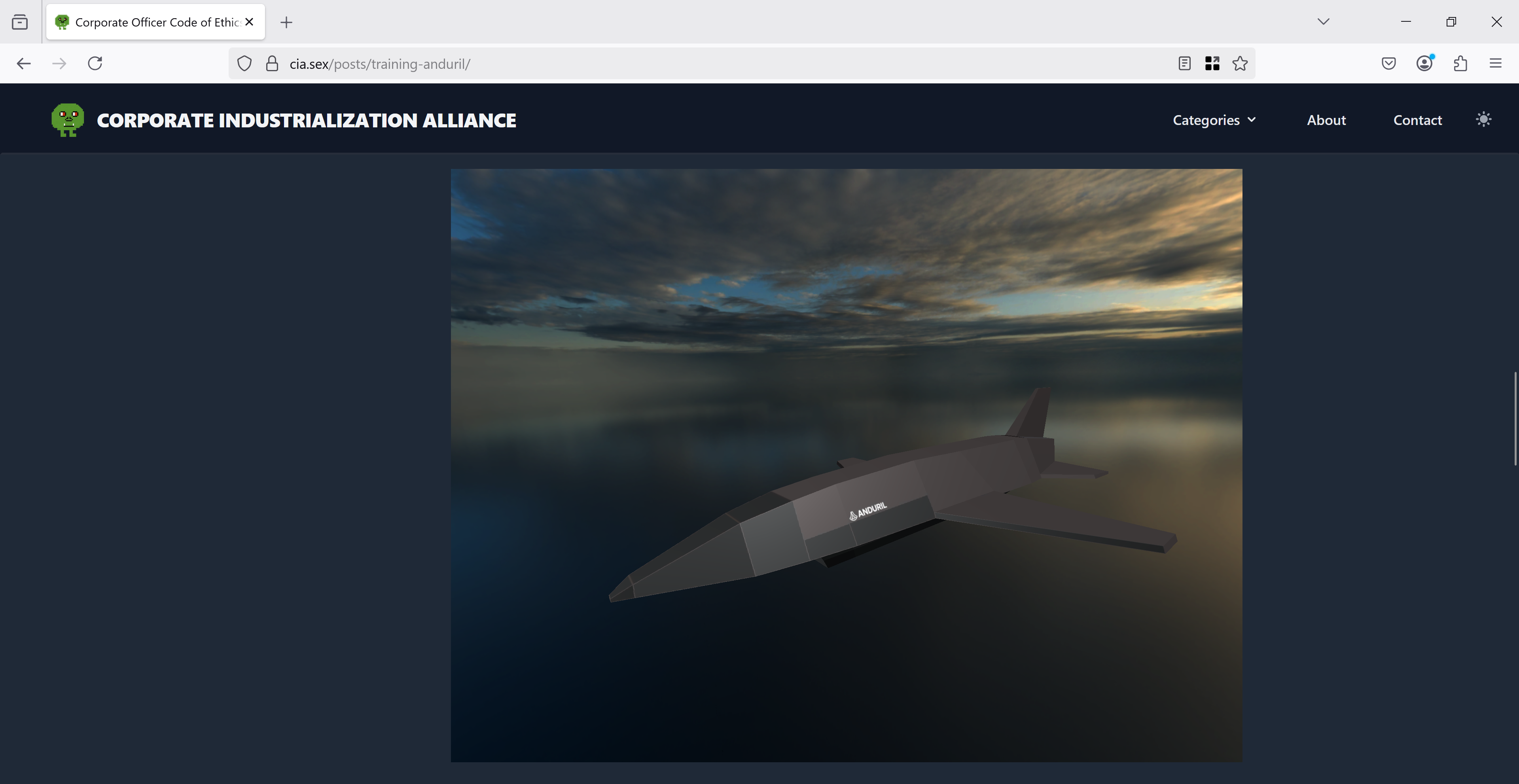Image resolution: width=1519 pixels, height=784 pixels.
Task: Open the Contact page
Action: pyautogui.click(x=1418, y=120)
